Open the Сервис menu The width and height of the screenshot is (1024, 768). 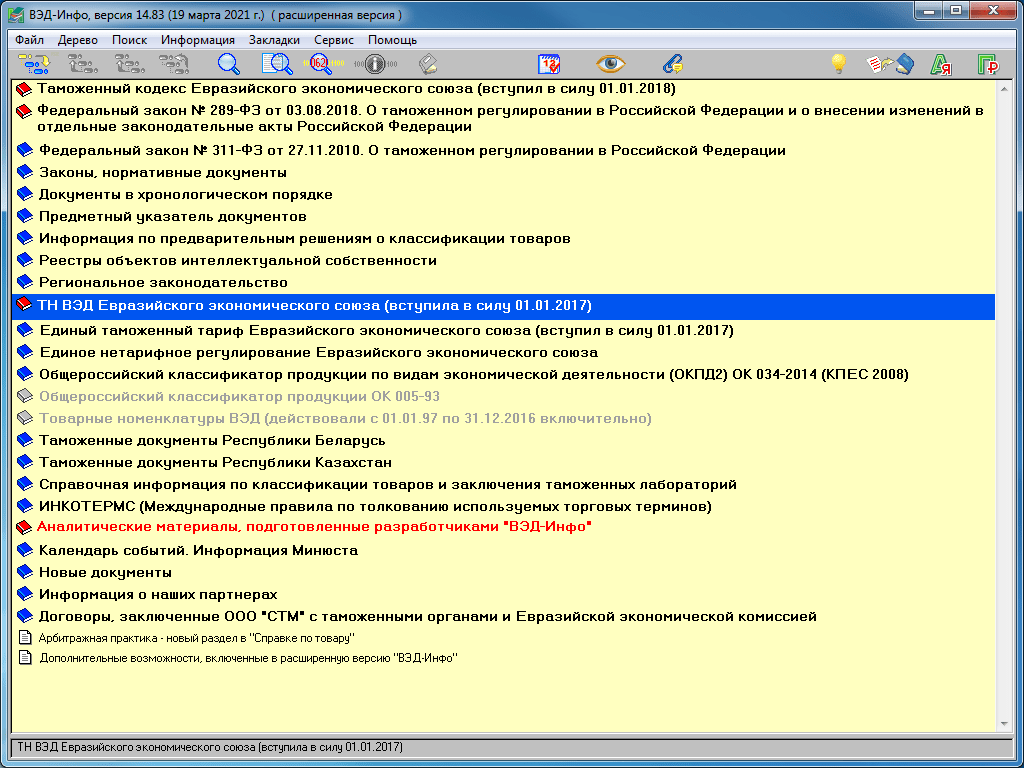coord(334,40)
